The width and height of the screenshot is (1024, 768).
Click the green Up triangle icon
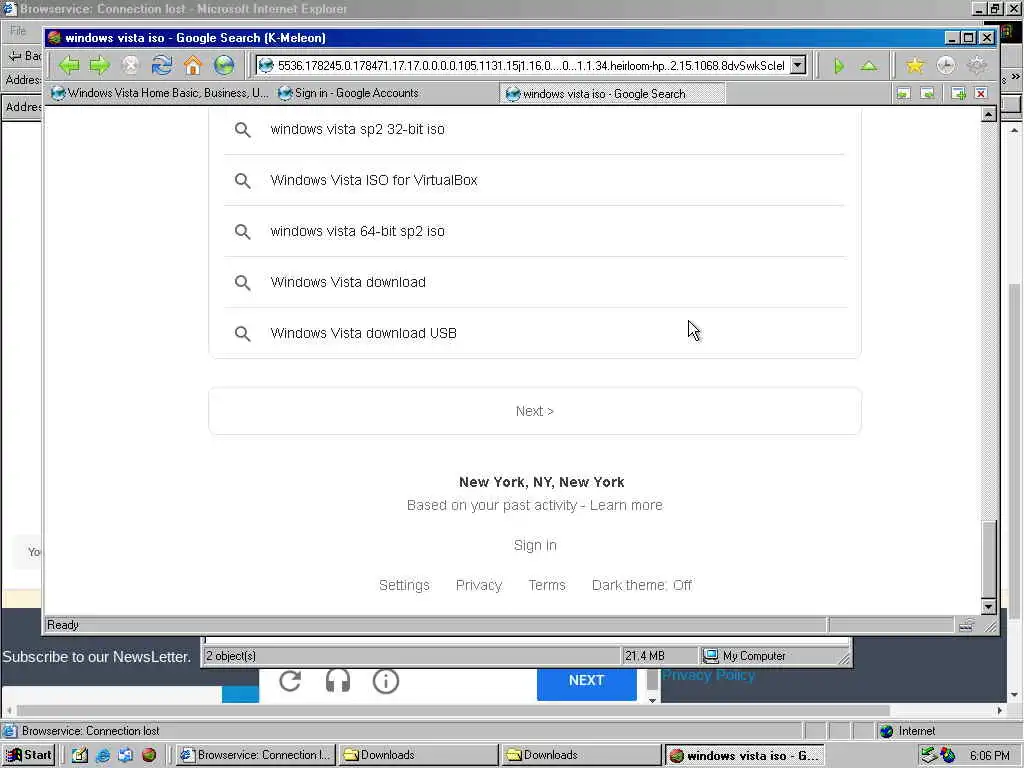tap(869, 66)
